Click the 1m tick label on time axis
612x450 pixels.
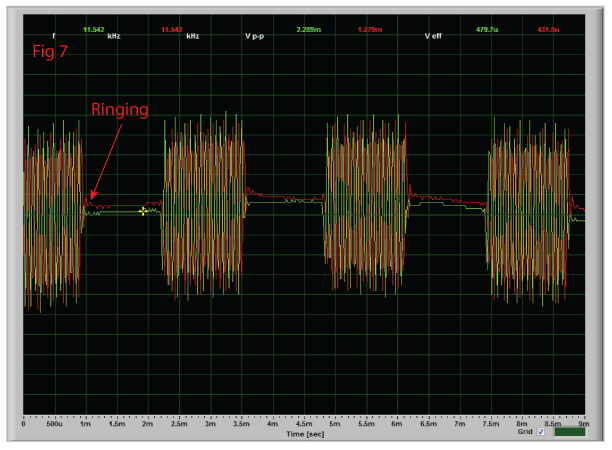(85, 424)
